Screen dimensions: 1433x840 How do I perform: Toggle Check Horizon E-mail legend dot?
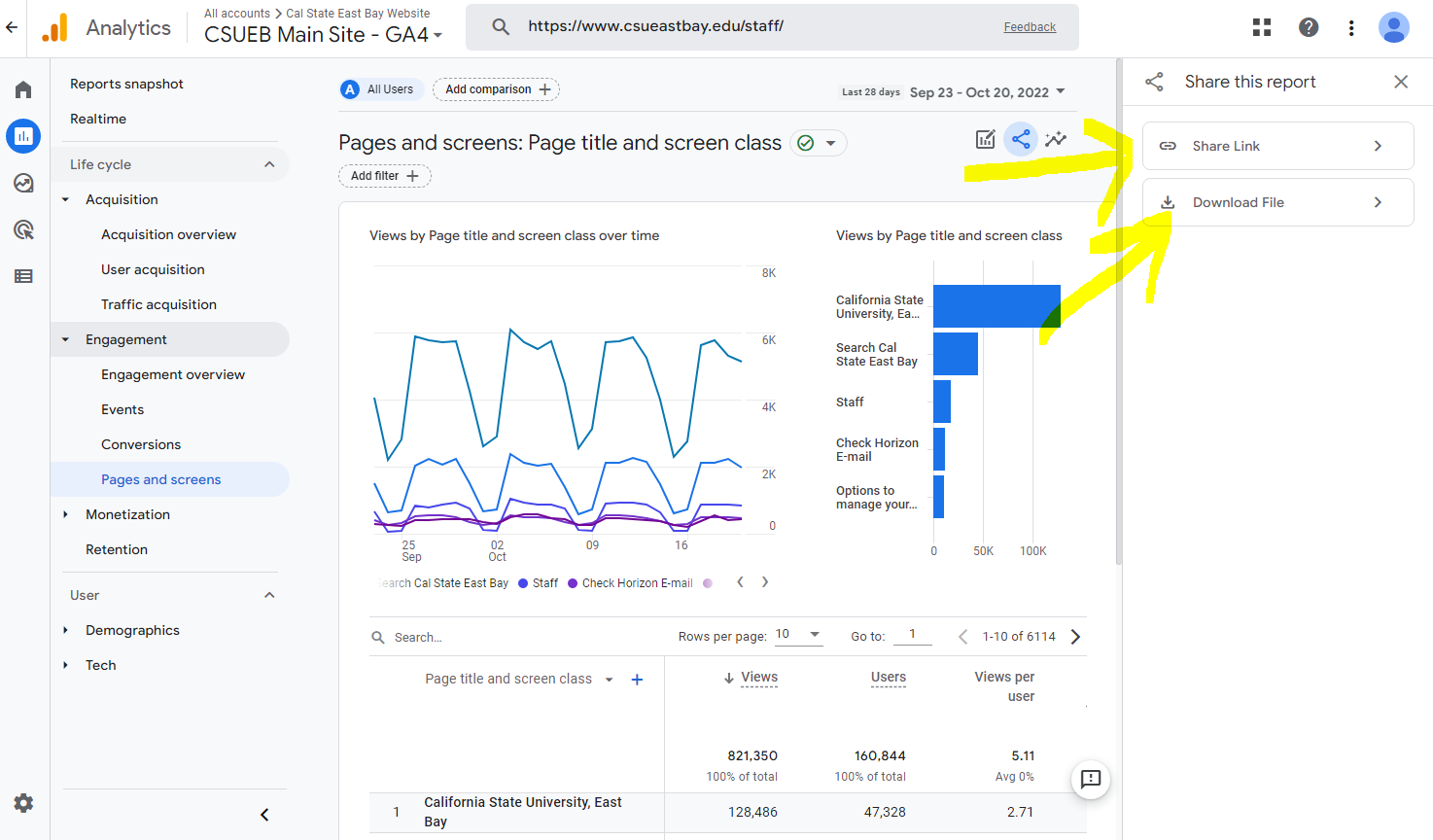coord(573,583)
